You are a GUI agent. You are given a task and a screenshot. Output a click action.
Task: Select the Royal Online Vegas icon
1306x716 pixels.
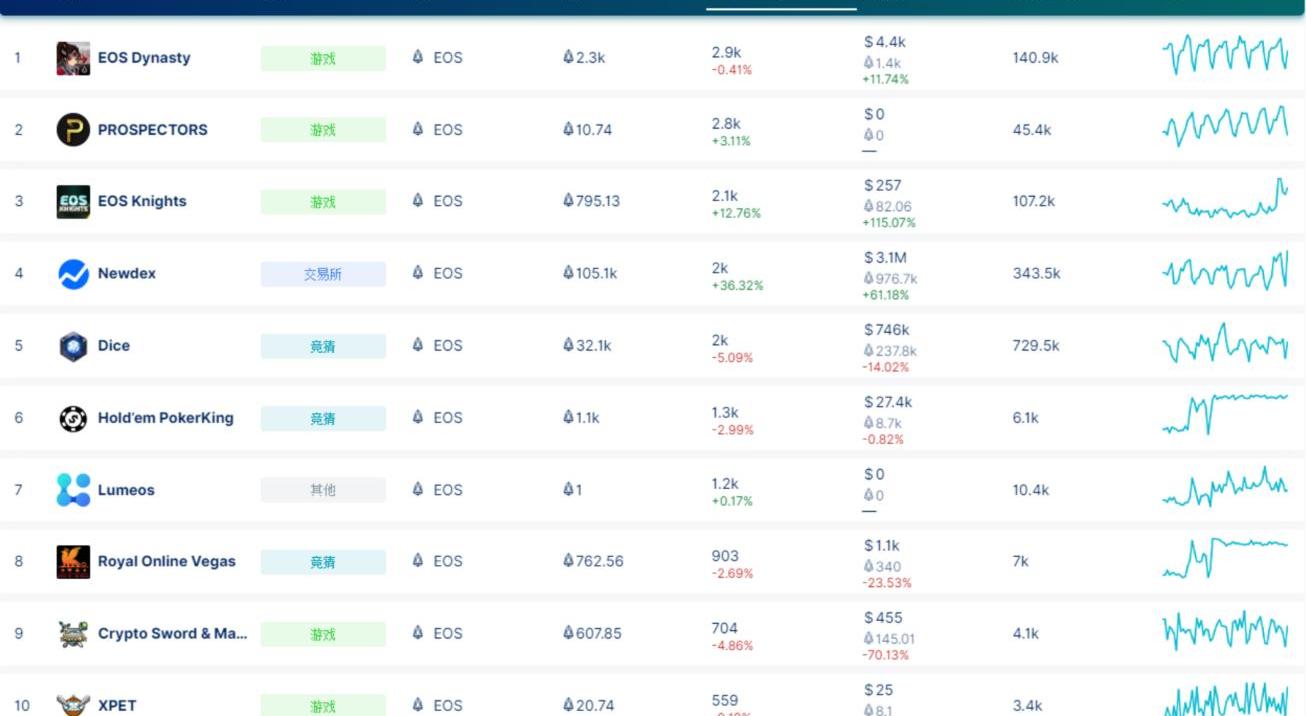[x=73, y=562]
